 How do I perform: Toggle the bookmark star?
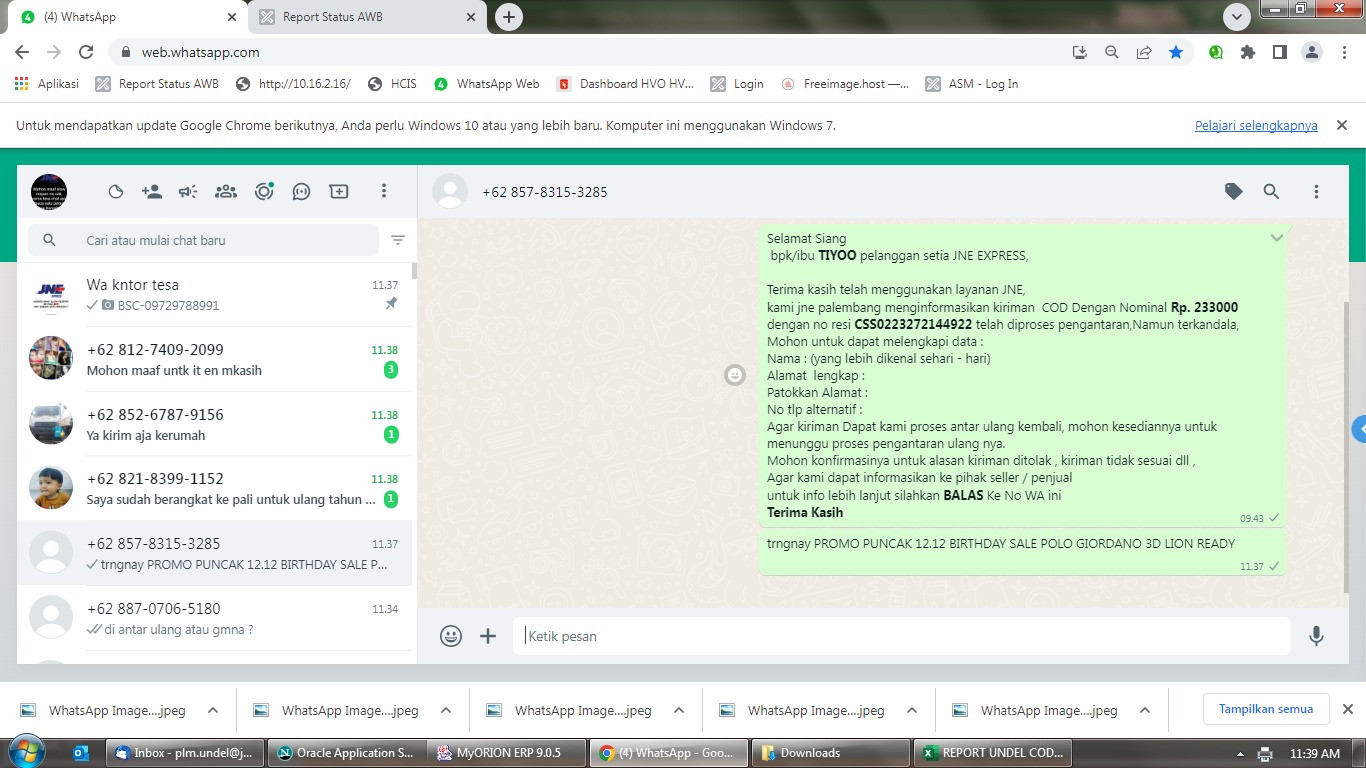[1176, 52]
